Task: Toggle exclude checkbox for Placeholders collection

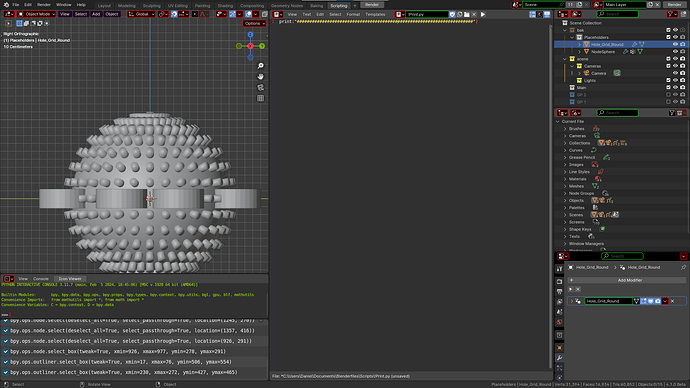Action: pyautogui.click(x=668, y=37)
